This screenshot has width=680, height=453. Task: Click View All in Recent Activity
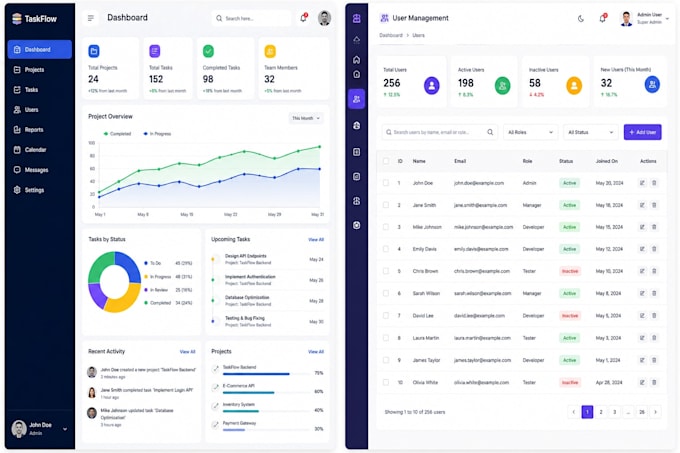pos(187,352)
